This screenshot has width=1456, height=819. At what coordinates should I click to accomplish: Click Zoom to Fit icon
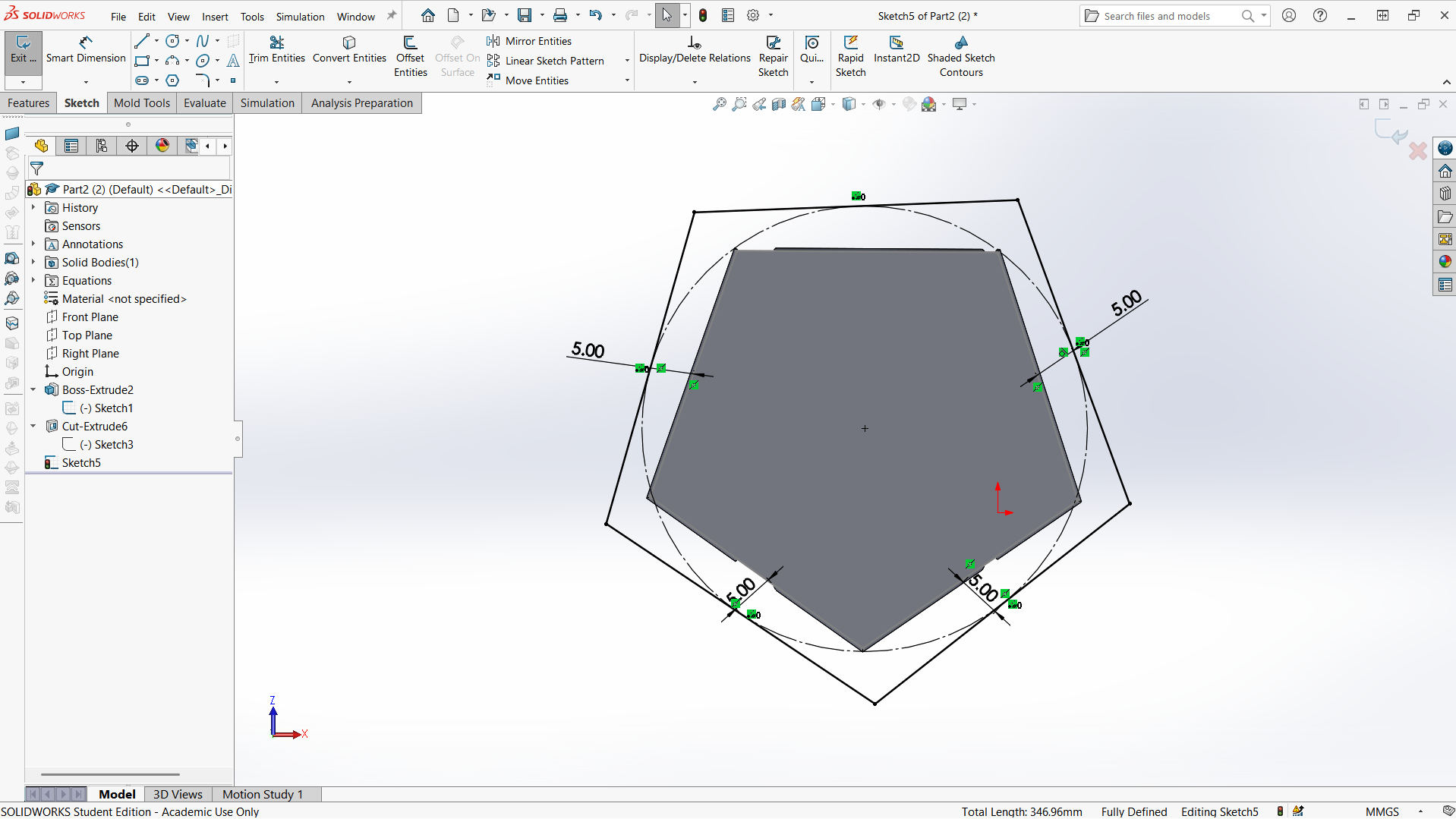tap(719, 105)
